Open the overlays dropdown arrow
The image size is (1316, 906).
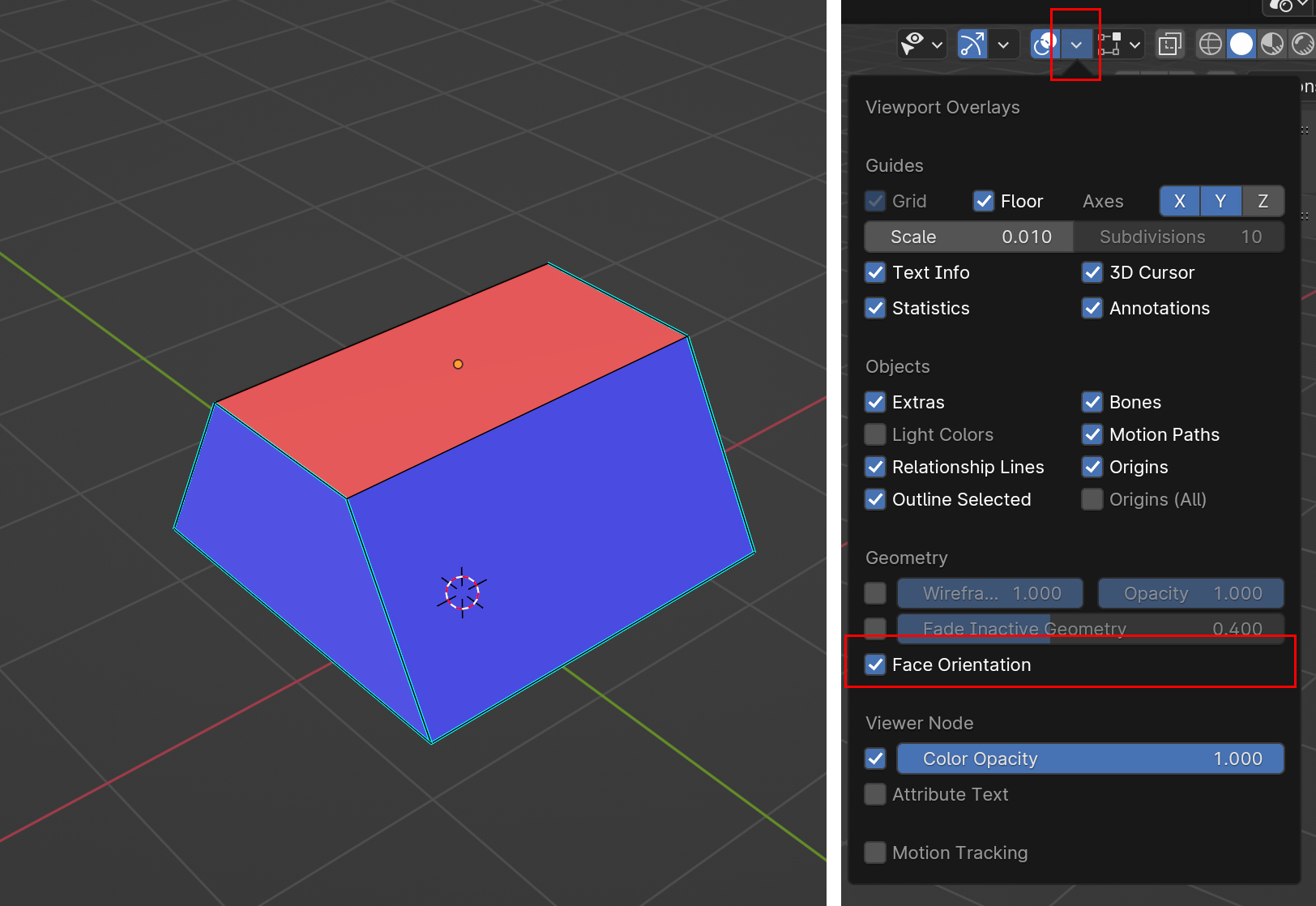[1076, 45]
